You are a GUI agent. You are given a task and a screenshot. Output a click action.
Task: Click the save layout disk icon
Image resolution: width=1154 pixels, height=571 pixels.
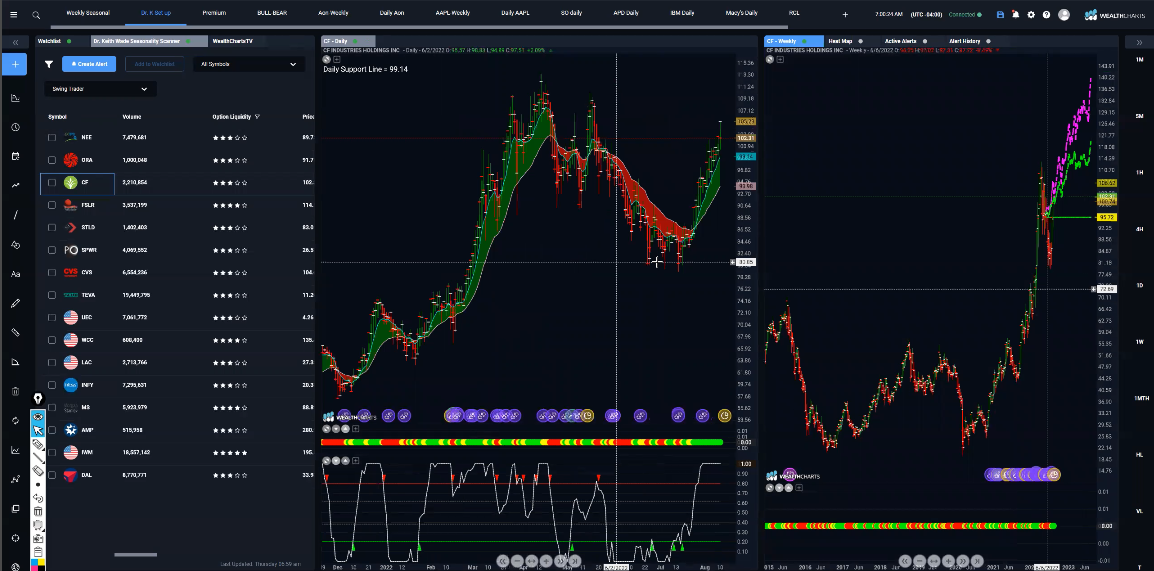click(999, 14)
